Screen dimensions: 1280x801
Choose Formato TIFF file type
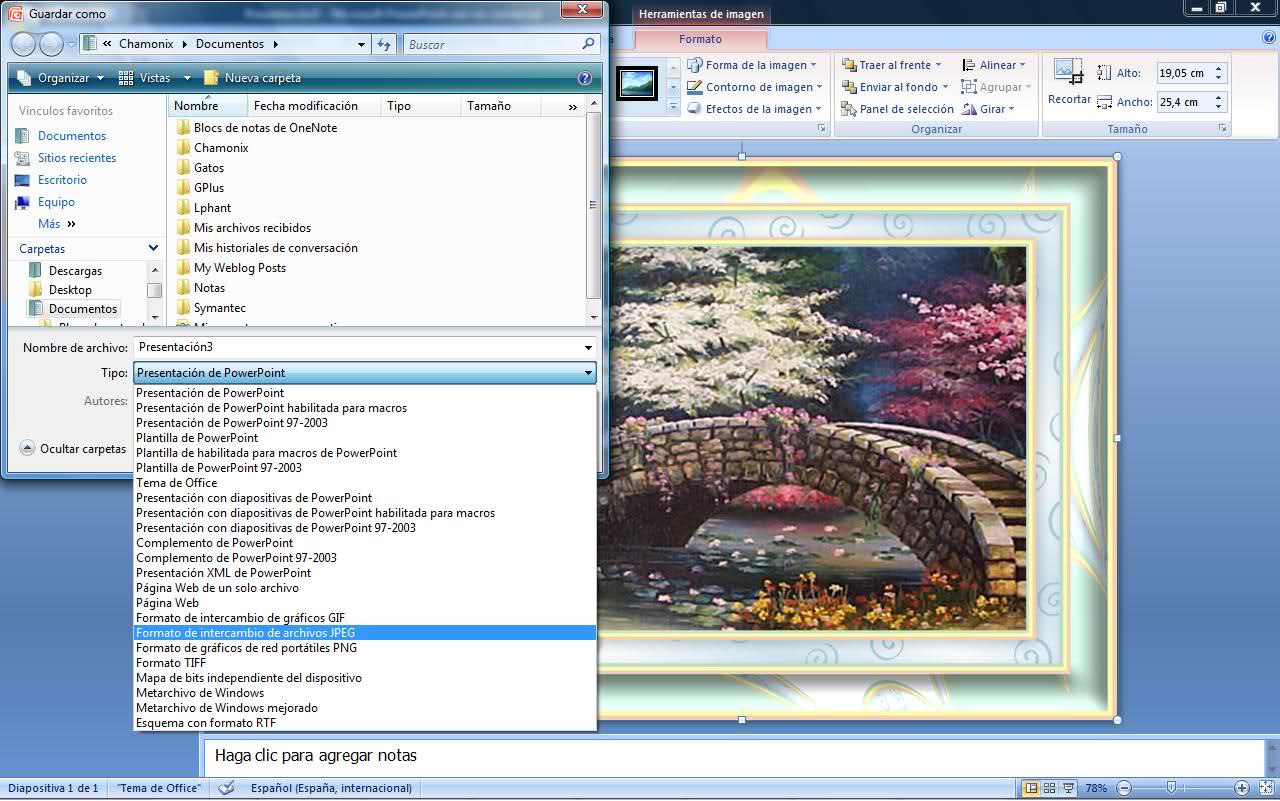coord(365,663)
